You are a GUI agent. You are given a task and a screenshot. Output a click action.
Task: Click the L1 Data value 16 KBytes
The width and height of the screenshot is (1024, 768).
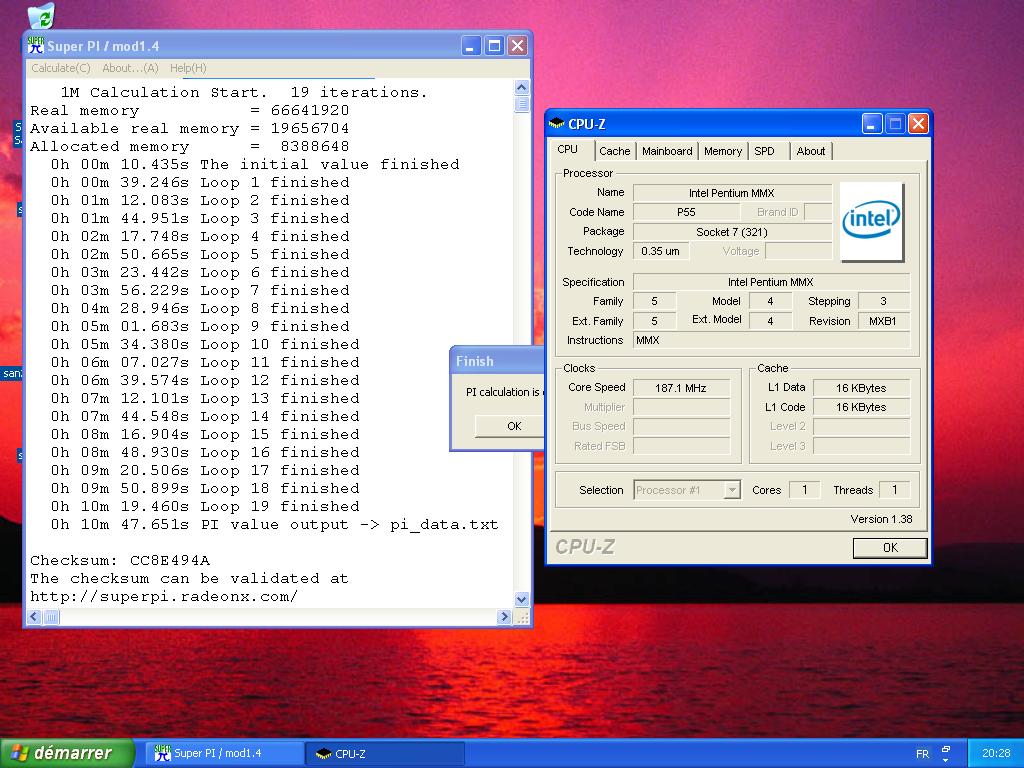(861, 388)
